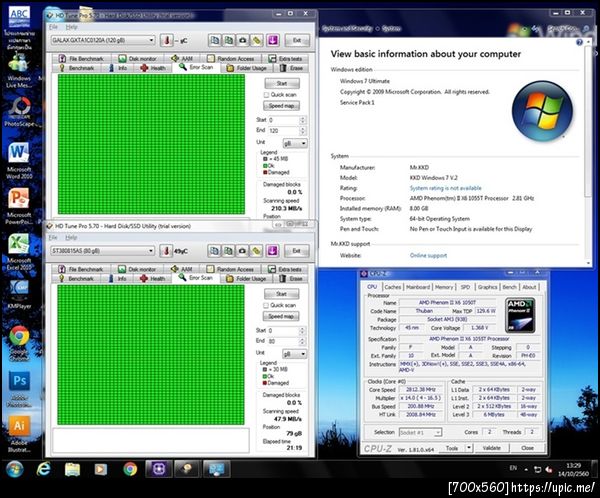The height and width of the screenshot is (498, 600).
Task: Click Start field in bottom HD Tune window
Action: click(x=283, y=330)
